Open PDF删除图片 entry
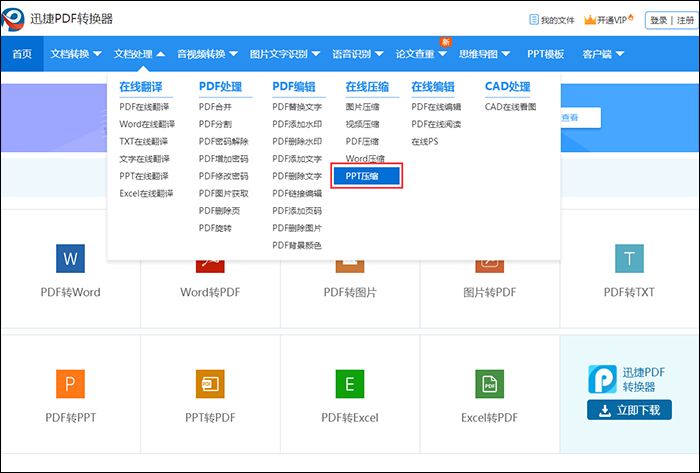 (x=297, y=228)
